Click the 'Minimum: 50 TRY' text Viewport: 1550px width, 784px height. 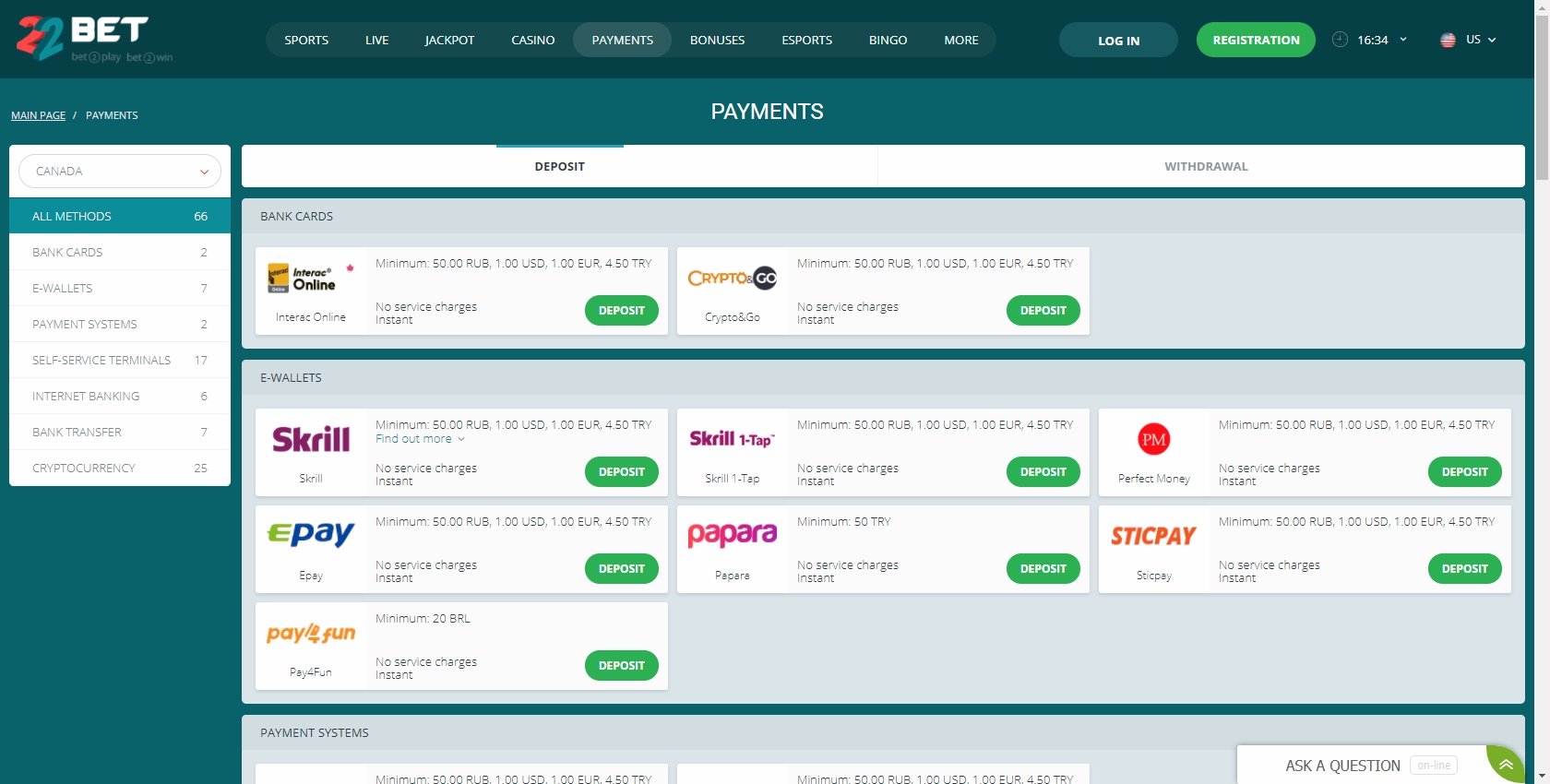[x=844, y=521]
